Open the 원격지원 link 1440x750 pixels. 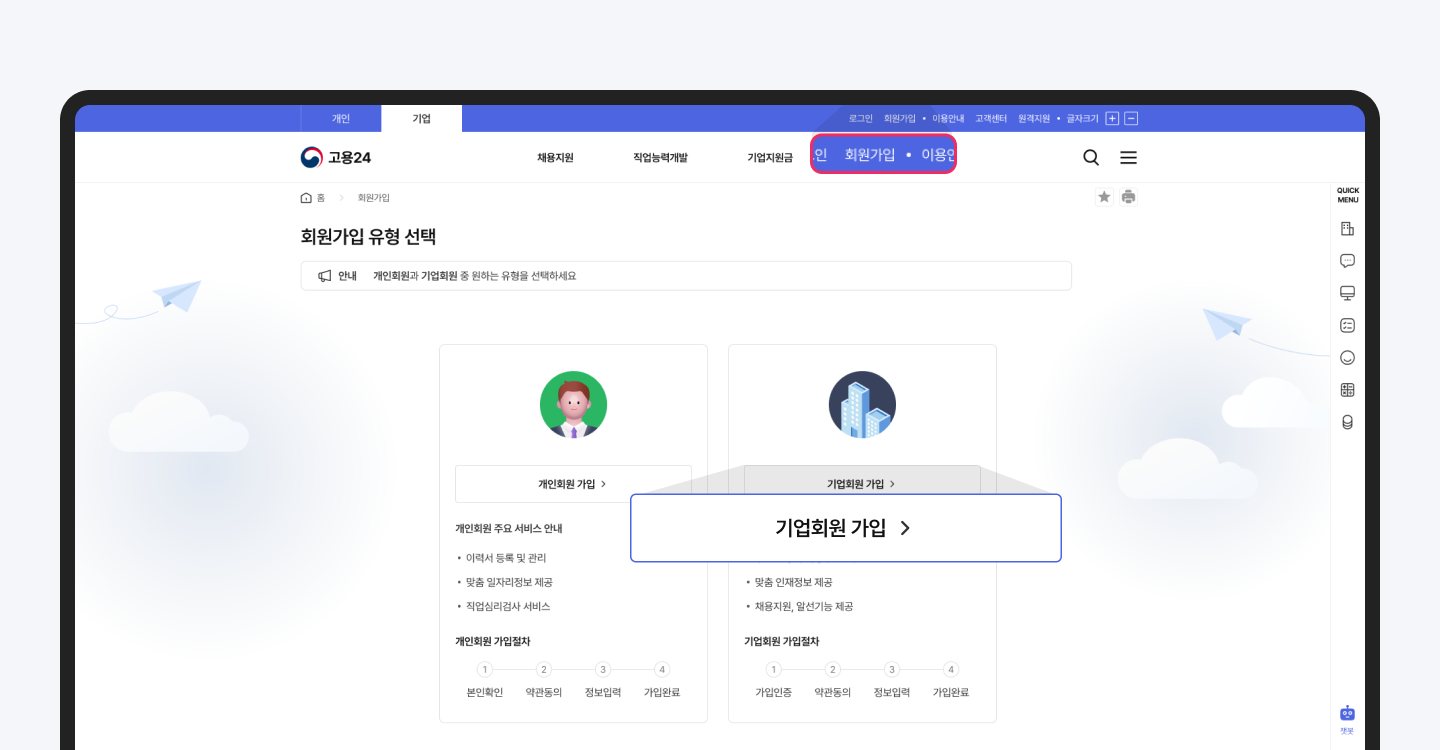(x=1034, y=118)
